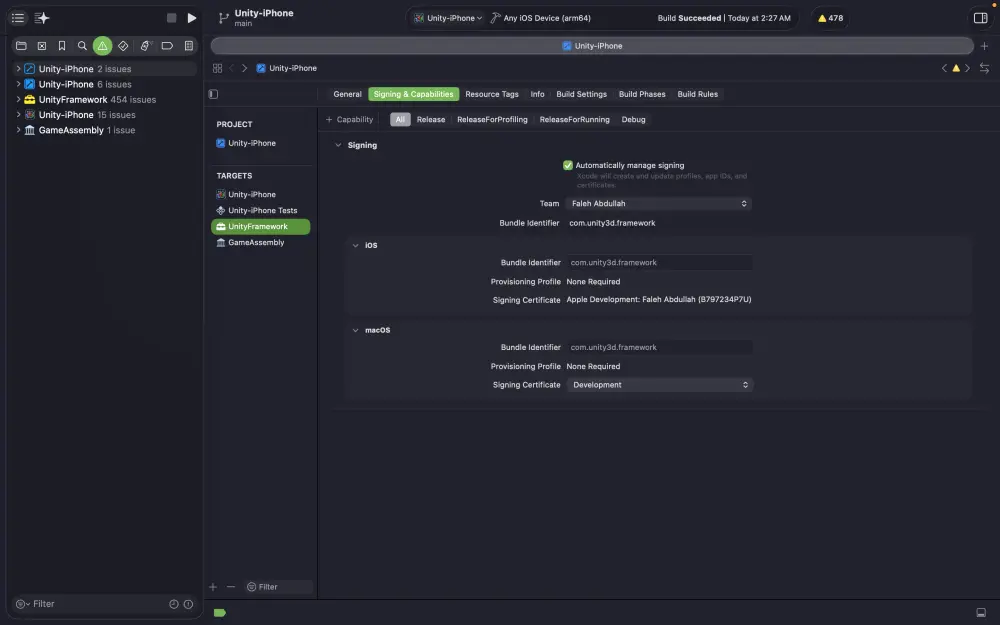The image size is (1000, 625).
Task: Expand Unity-iPhone 2 issues row
Action: pyautogui.click(x=18, y=69)
